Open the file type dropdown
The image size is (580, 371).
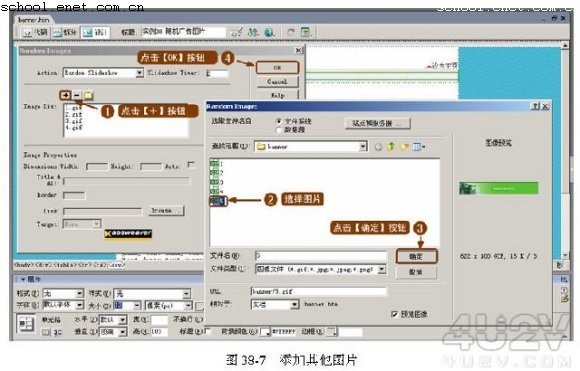coord(321,269)
